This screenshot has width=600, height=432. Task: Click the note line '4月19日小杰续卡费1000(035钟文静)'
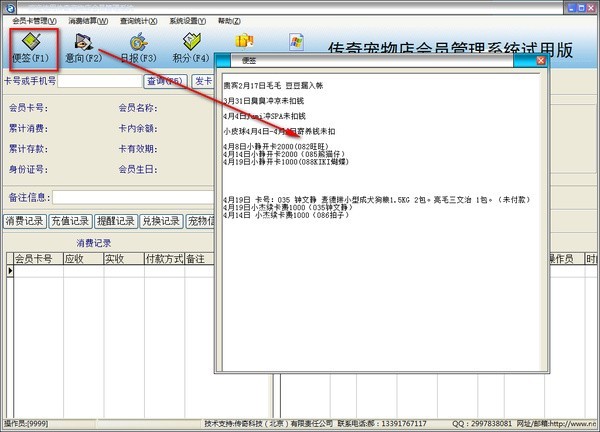pyautogui.click(x=288, y=207)
